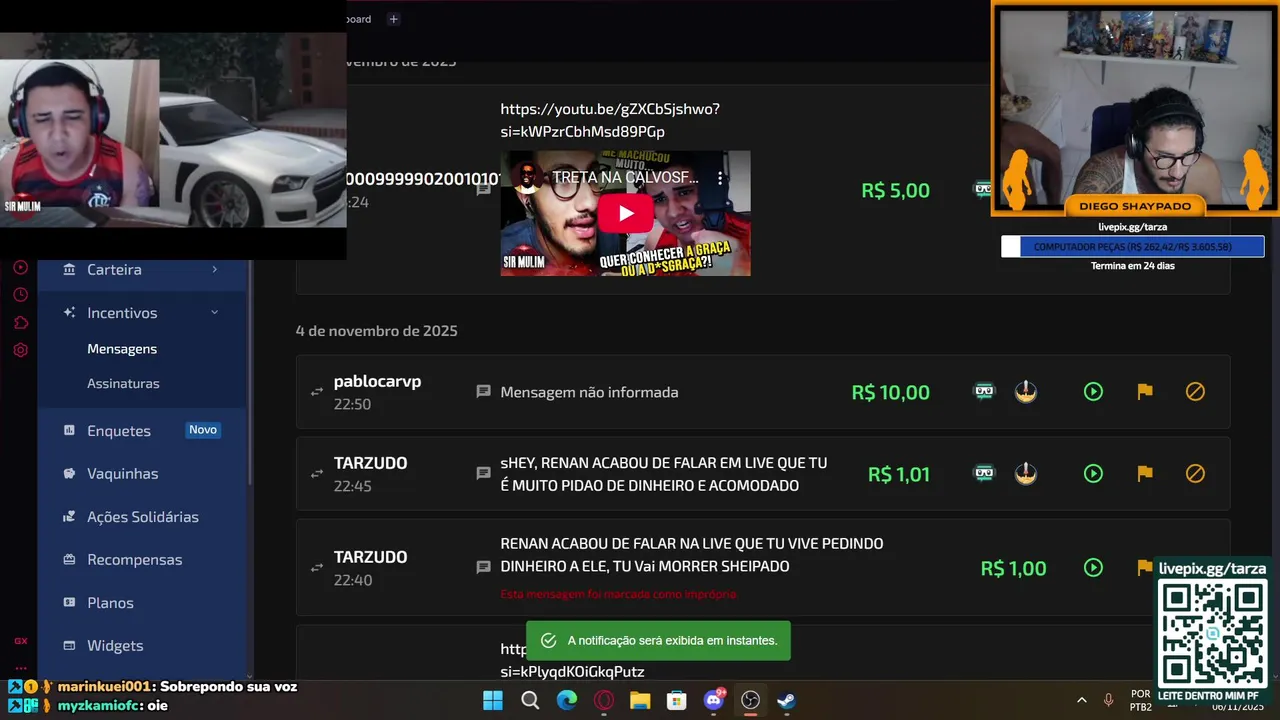The image size is (1280, 720).
Task: Open a new browser tab with plus button
Action: pyautogui.click(x=393, y=19)
